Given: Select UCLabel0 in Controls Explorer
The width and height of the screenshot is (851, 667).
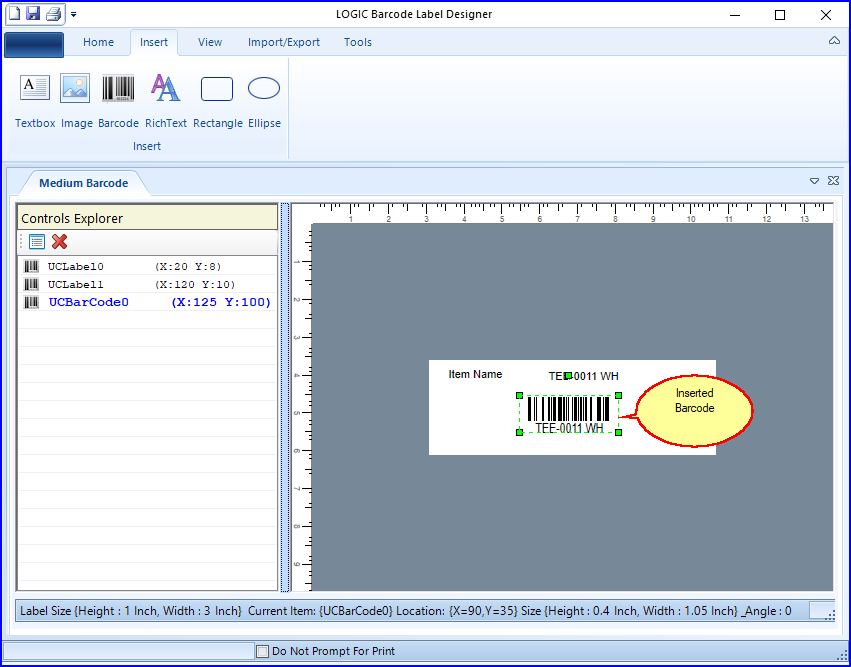Looking at the screenshot, I should [148, 266].
